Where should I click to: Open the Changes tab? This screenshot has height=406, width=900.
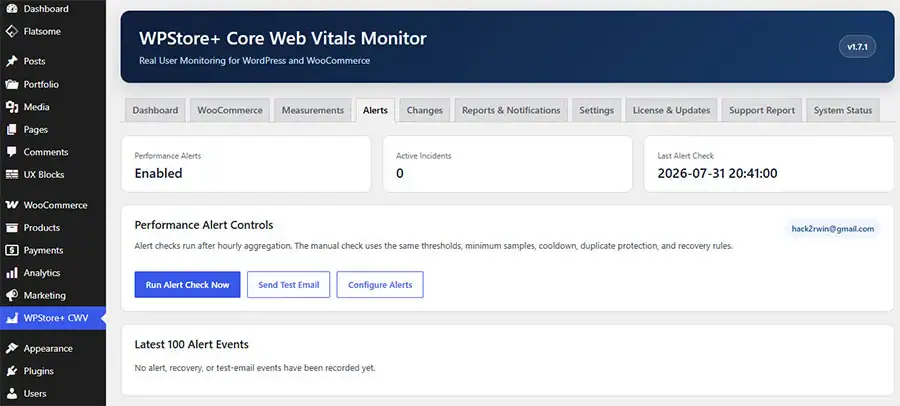click(425, 110)
